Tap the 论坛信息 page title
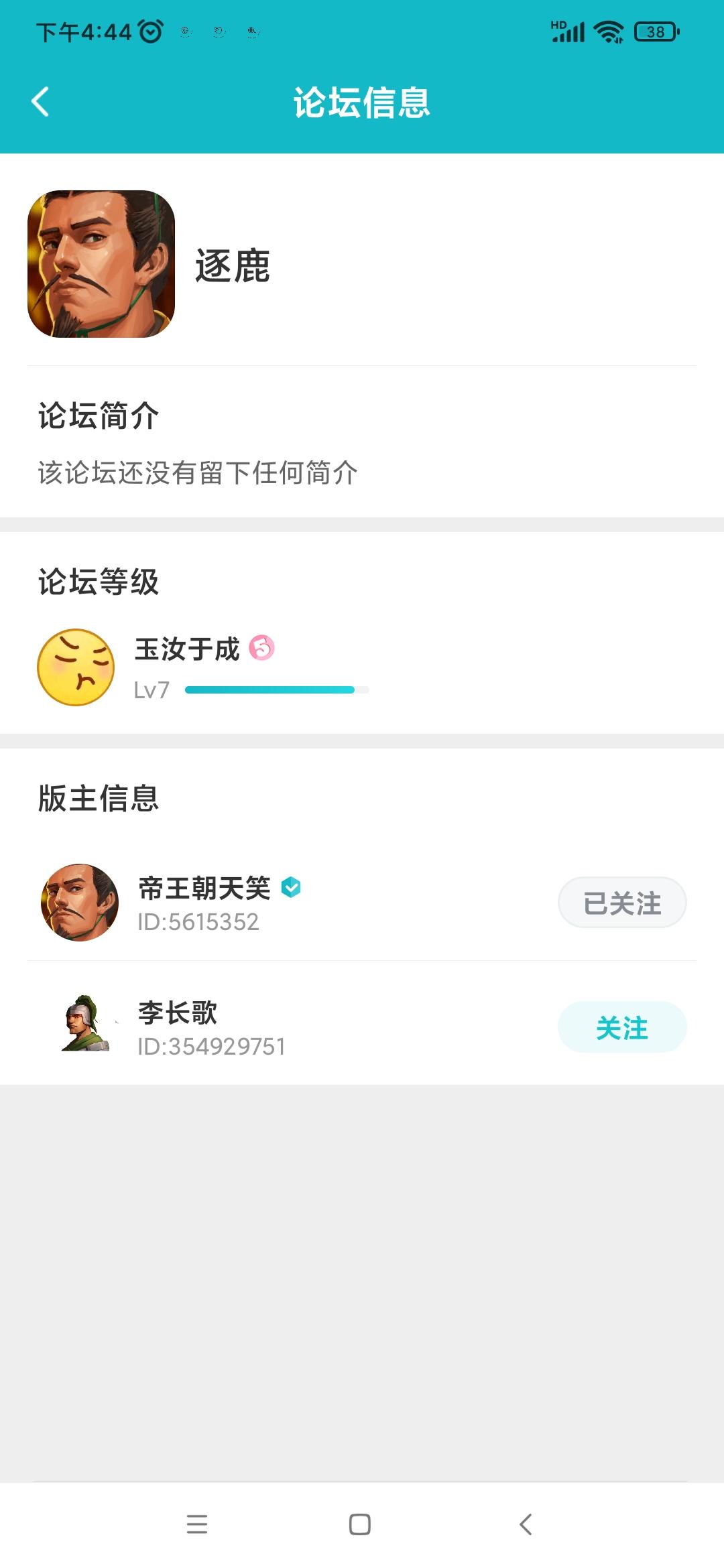This screenshot has height=1568, width=724. (x=362, y=103)
